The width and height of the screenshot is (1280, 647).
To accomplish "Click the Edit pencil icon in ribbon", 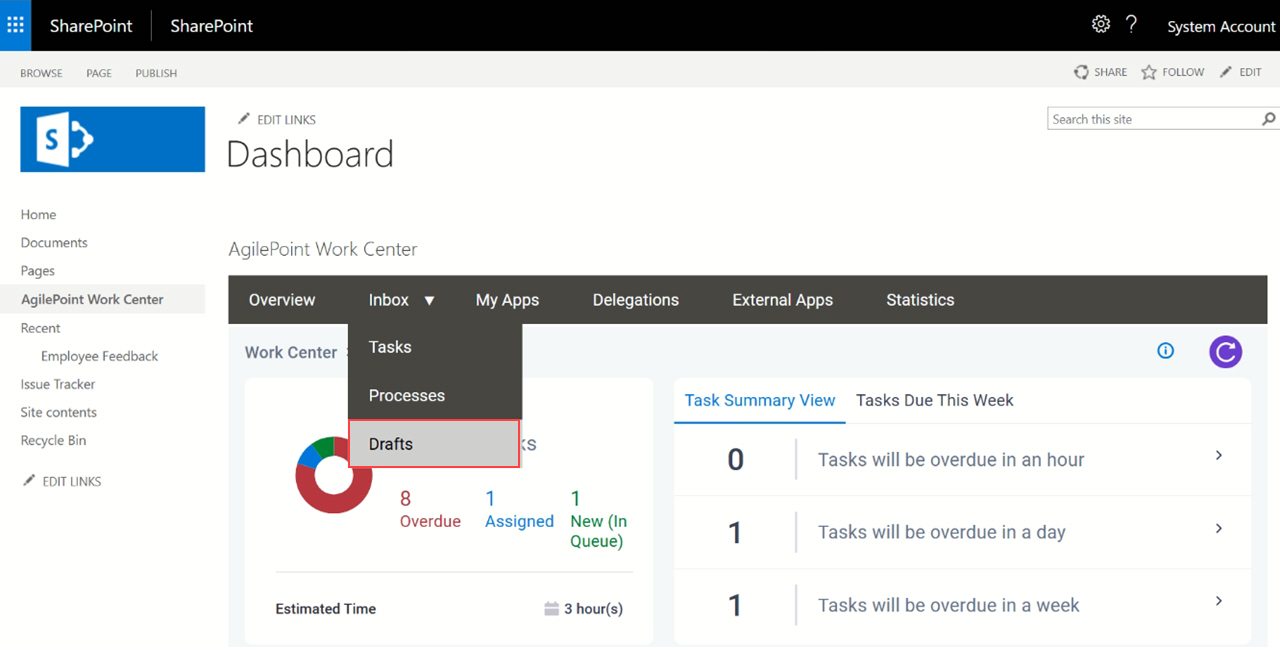I will click(x=1225, y=72).
